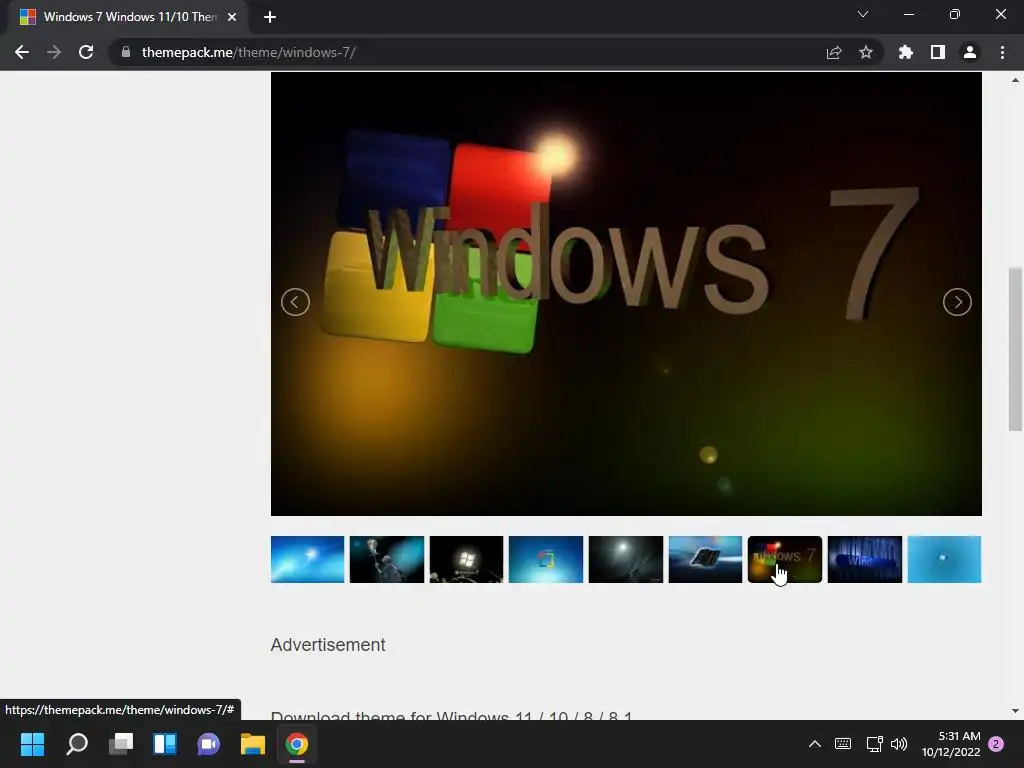Select the blue thumbnail with dark flag logo
Viewport: 1024px width, 768px height.
click(x=705, y=560)
